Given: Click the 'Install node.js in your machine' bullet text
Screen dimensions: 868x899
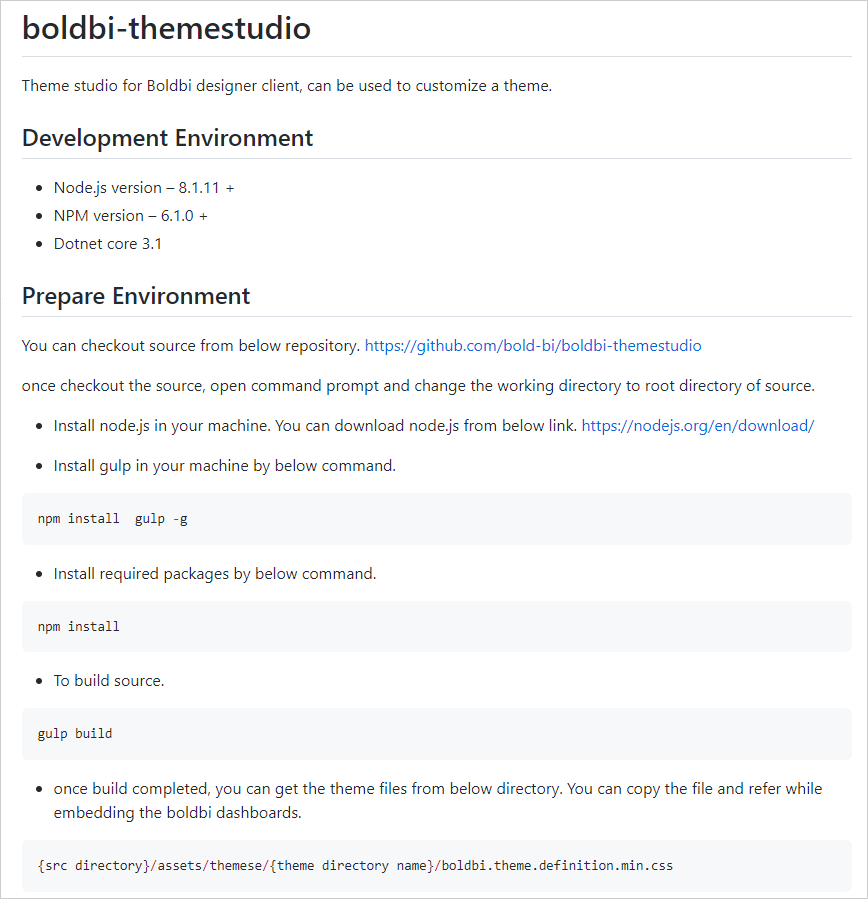Looking at the screenshot, I should point(315,425).
